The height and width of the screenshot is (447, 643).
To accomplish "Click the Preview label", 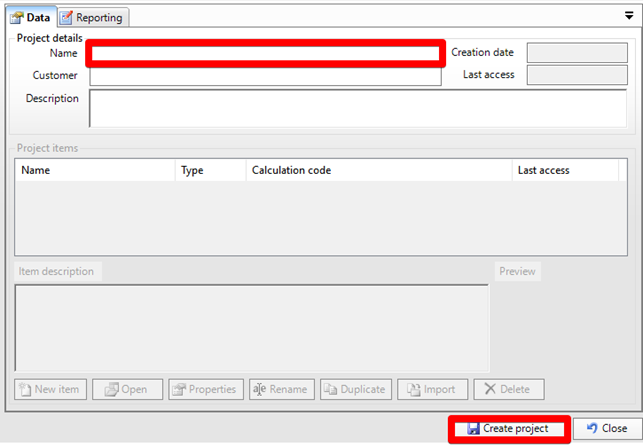I will click(x=517, y=271).
